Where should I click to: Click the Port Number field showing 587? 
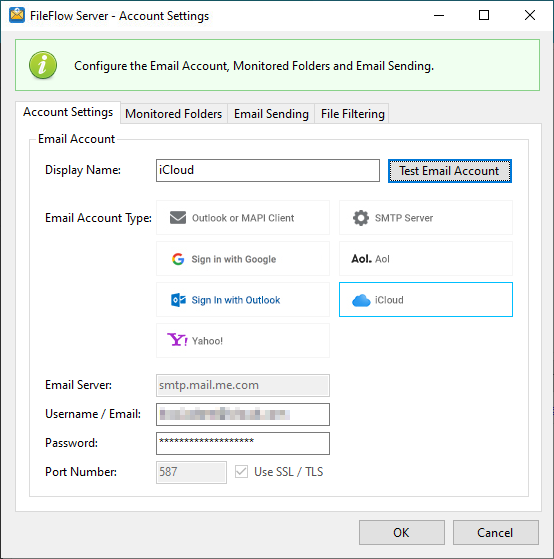click(191, 472)
